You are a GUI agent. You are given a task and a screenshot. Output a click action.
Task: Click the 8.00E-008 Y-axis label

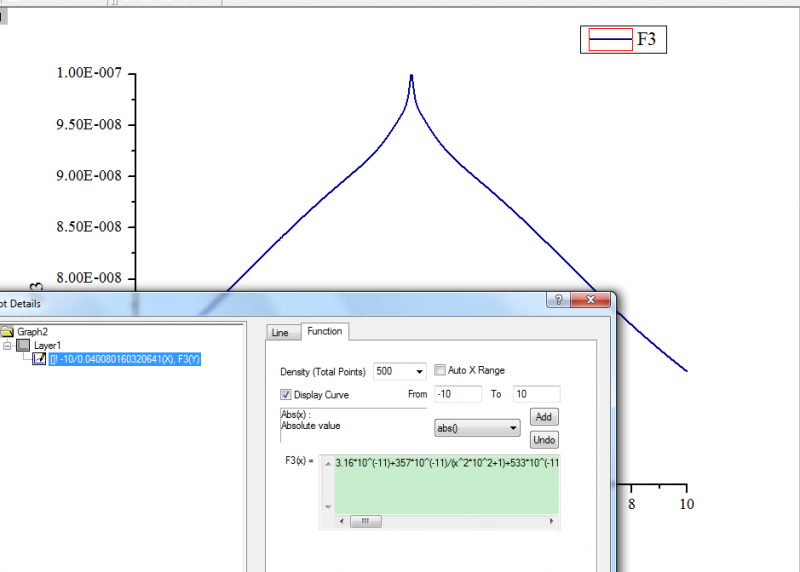click(x=89, y=278)
